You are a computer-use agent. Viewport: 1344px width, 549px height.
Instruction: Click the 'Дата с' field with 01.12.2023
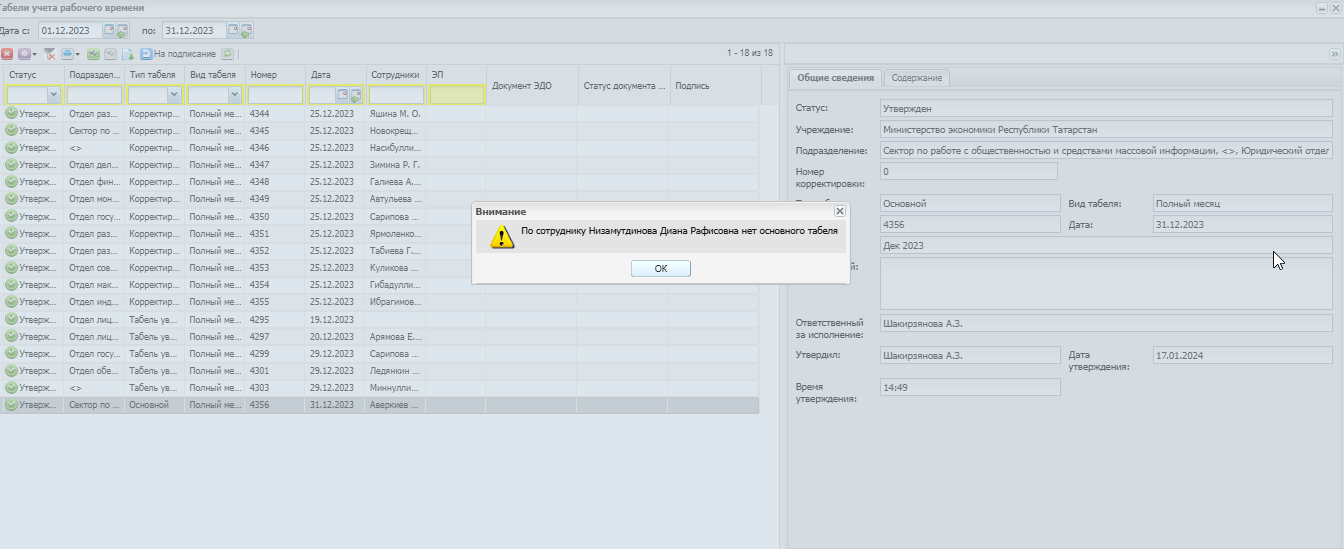click(x=70, y=30)
